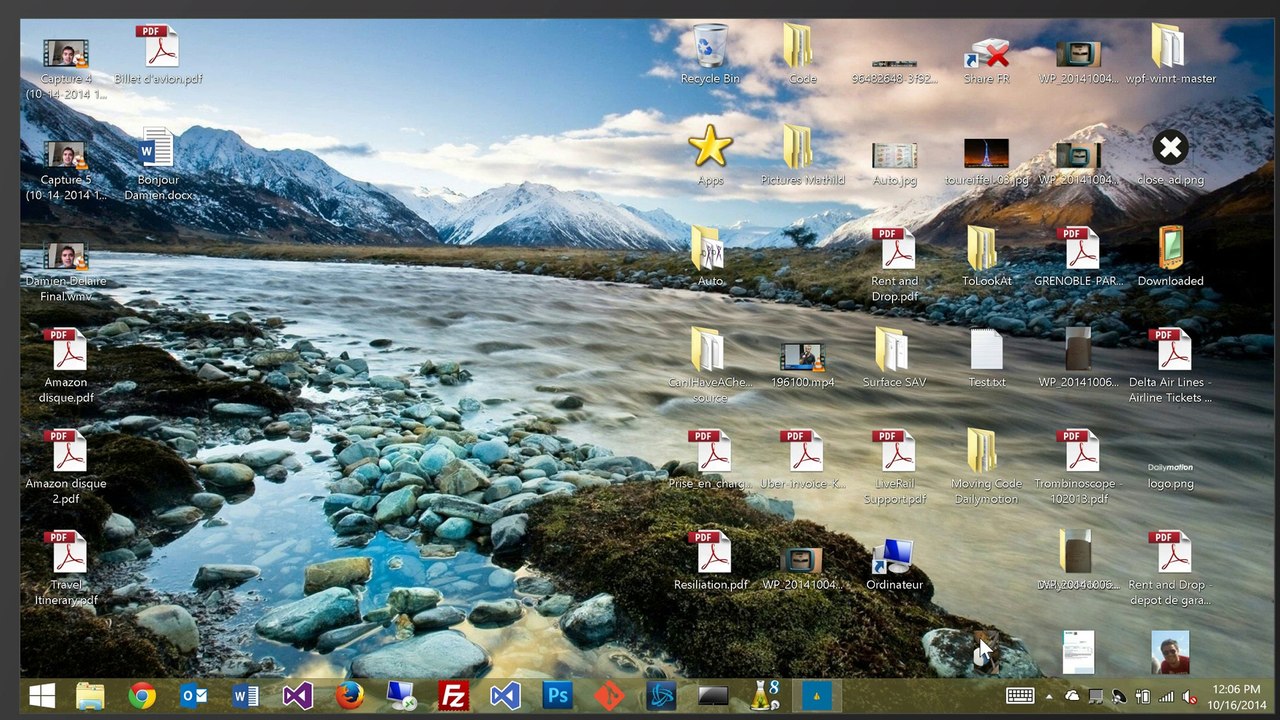Launch Firefox from the taskbar
The width and height of the screenshot is (1280, 720).
tap(349, 695)
